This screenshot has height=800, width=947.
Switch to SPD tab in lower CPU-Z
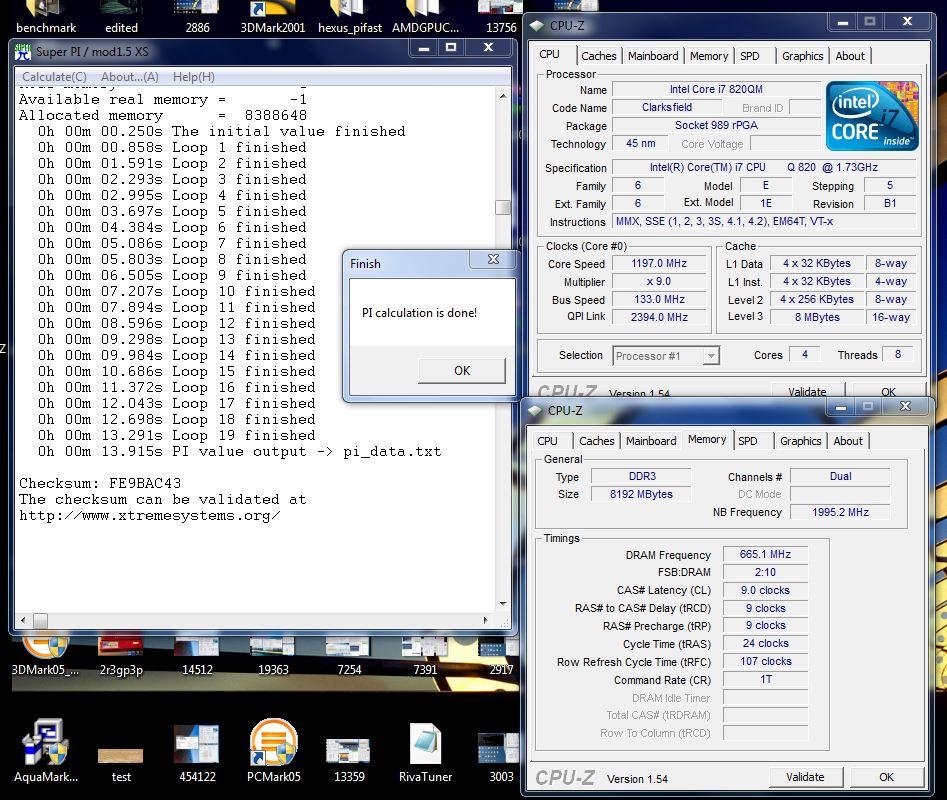[x=748, y=441]
